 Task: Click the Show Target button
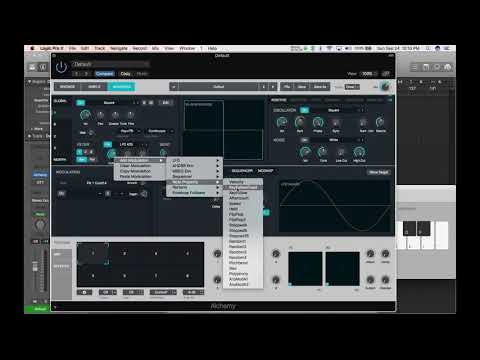click(x=379, y=172)
